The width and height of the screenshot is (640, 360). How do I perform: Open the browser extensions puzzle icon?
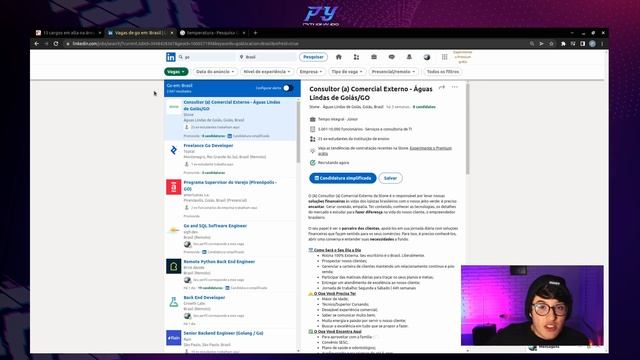coord(563,44)
